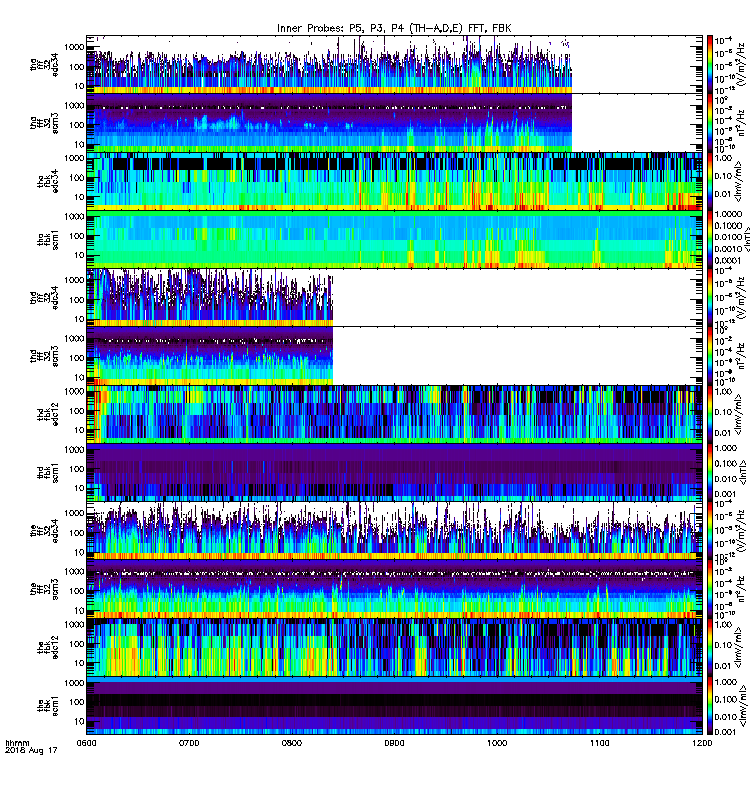Click the color bar beside tha fff edc34 panel
The width and height of the screenshot is (750, 800).
pyautogui.click(x=709, y=64)
